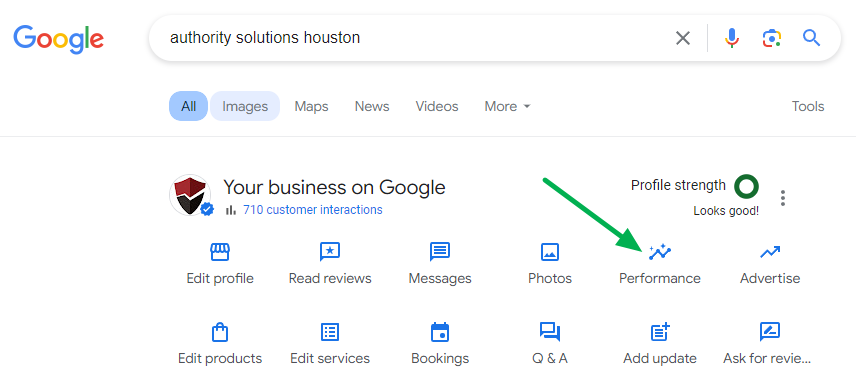Open Read reviews star icon
This screenshot has width=856, height=388.
[330, 252]
